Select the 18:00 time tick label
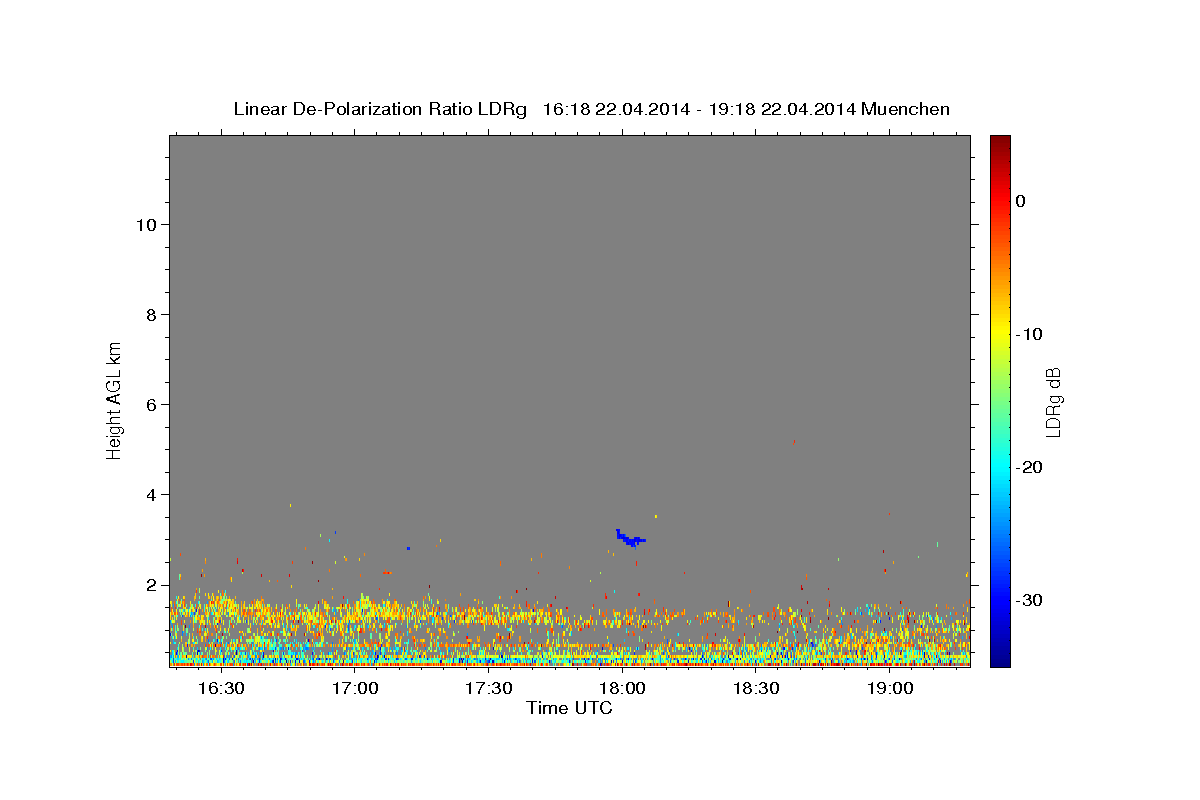The height and width of the screenshot is (800, 1200). (x=622, y=689)
